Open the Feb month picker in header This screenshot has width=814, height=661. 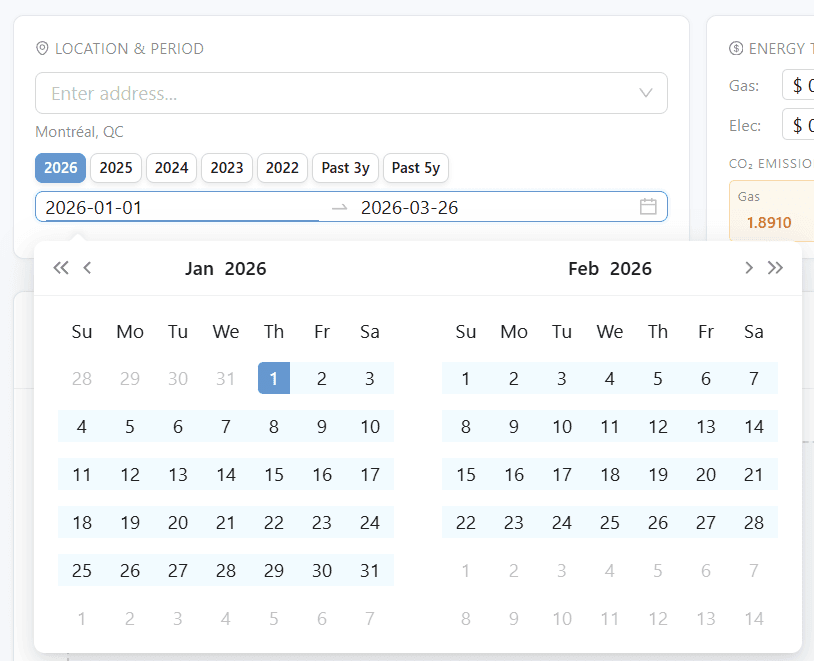point(584,268)
